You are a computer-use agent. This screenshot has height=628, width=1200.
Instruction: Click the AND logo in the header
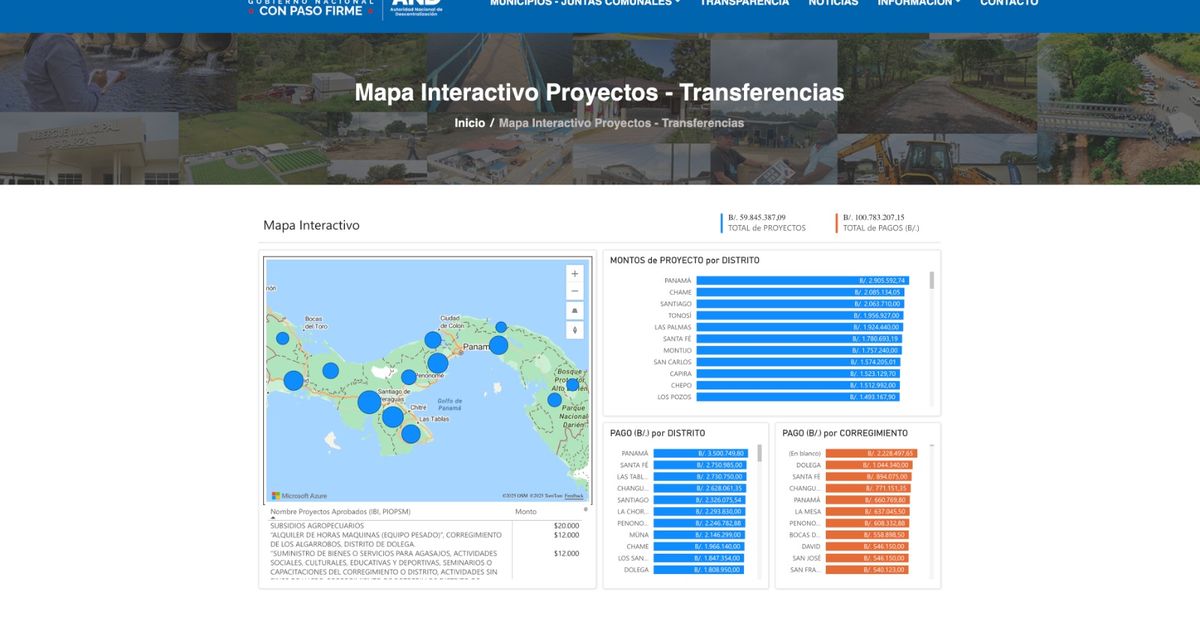pyautogui.click(x=416, y=5)
